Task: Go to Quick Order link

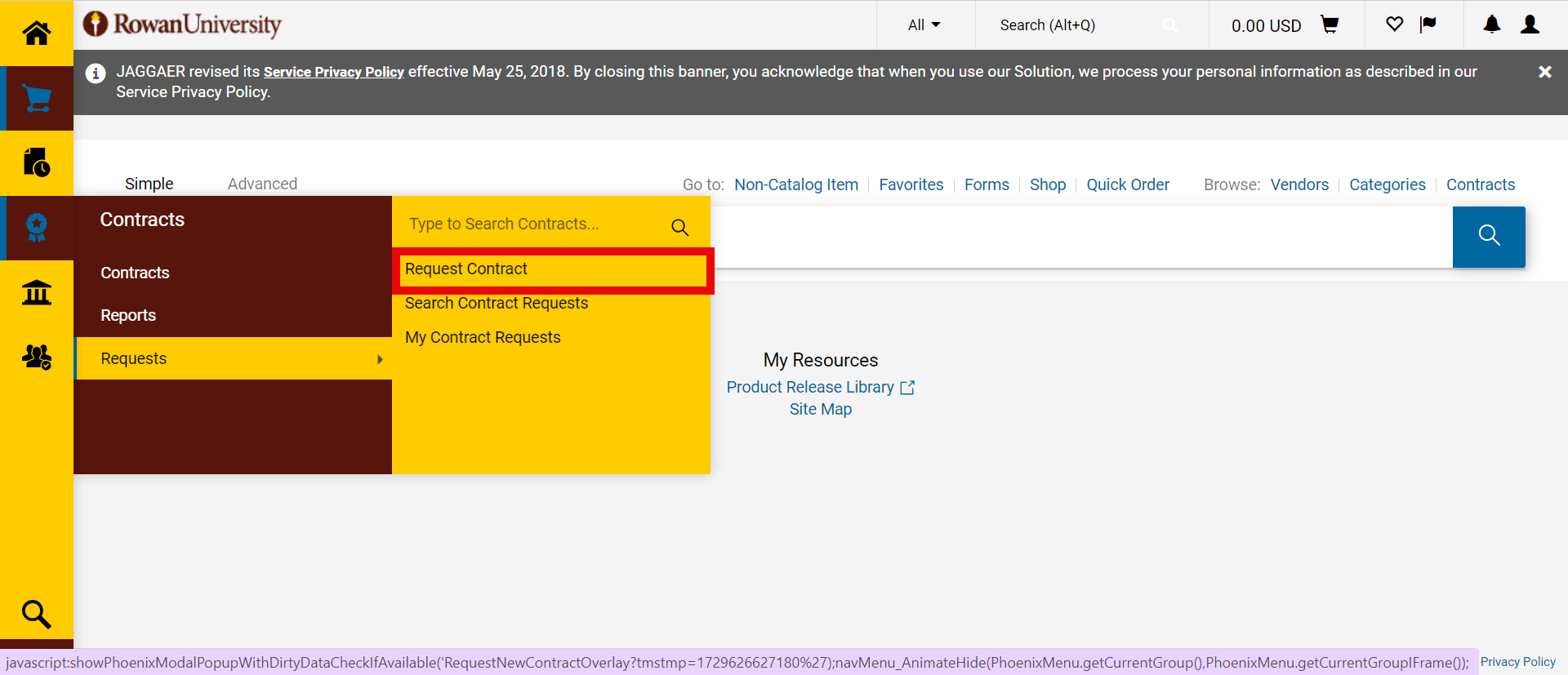Action: 1128,184
